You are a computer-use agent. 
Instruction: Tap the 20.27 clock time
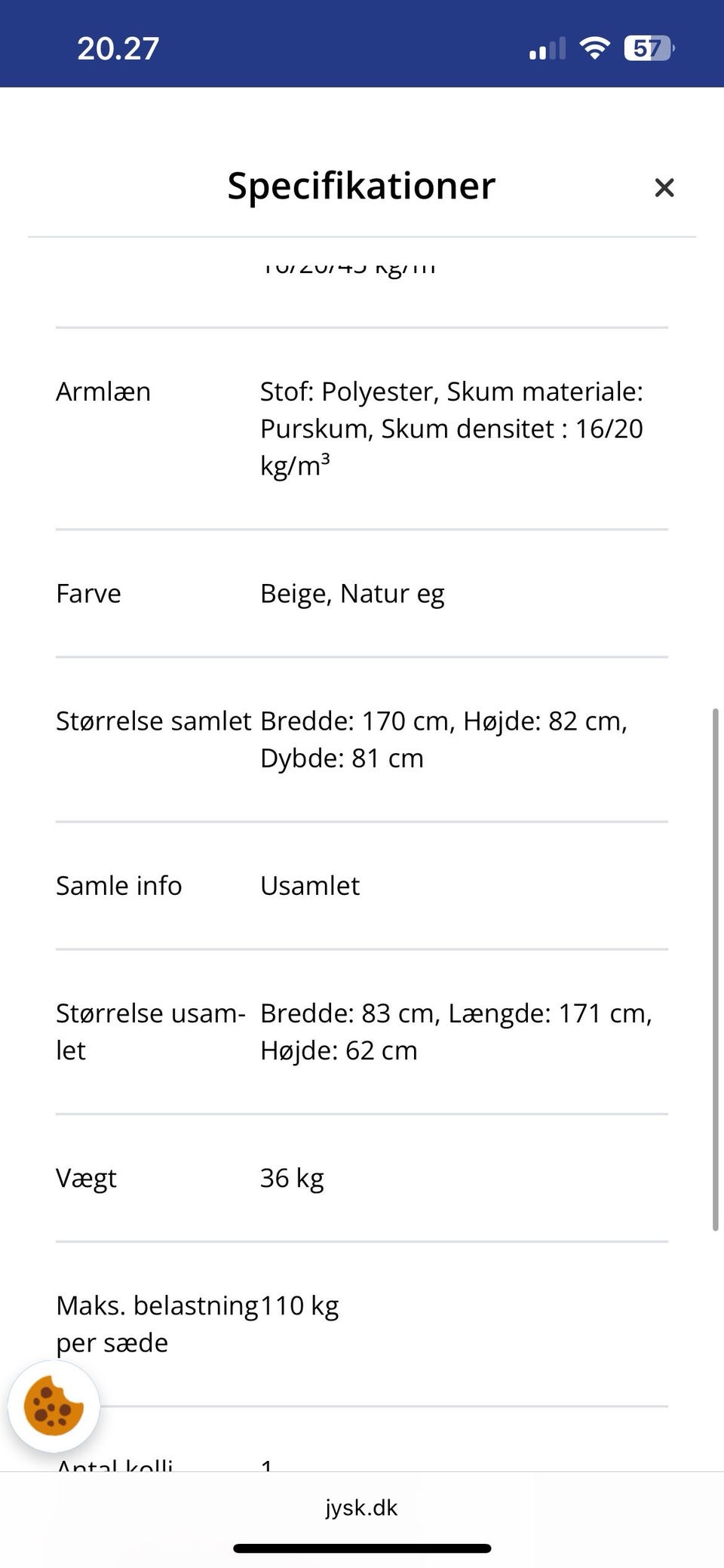click(118, 49)
